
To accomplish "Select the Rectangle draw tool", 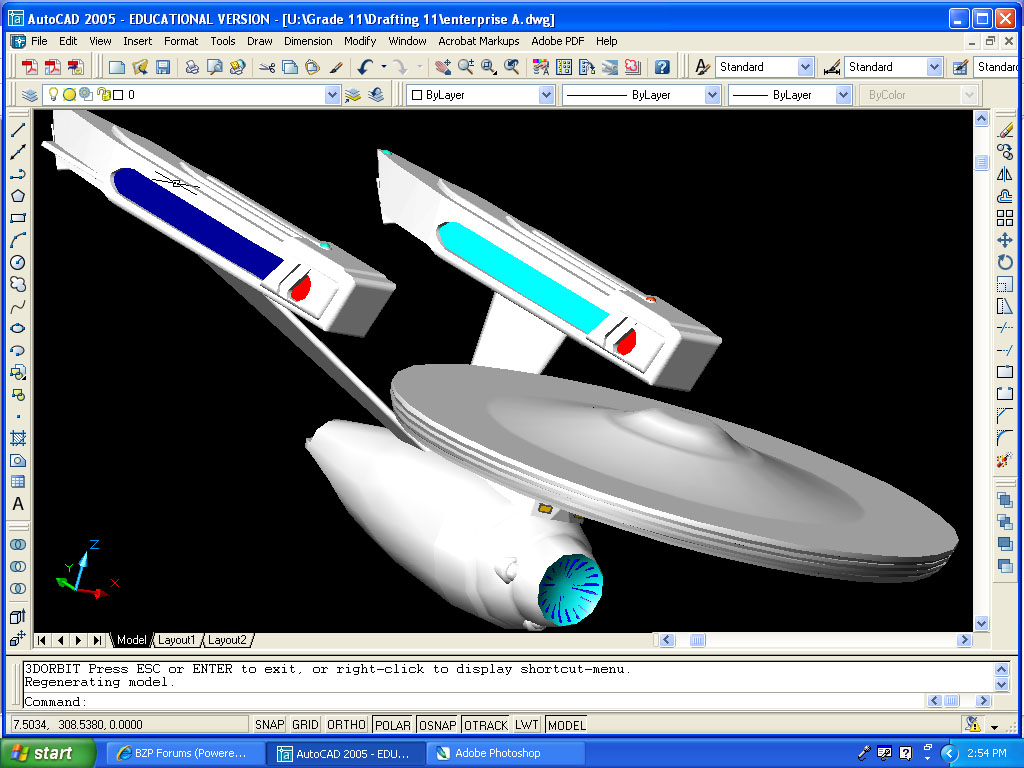I will 18,218.
